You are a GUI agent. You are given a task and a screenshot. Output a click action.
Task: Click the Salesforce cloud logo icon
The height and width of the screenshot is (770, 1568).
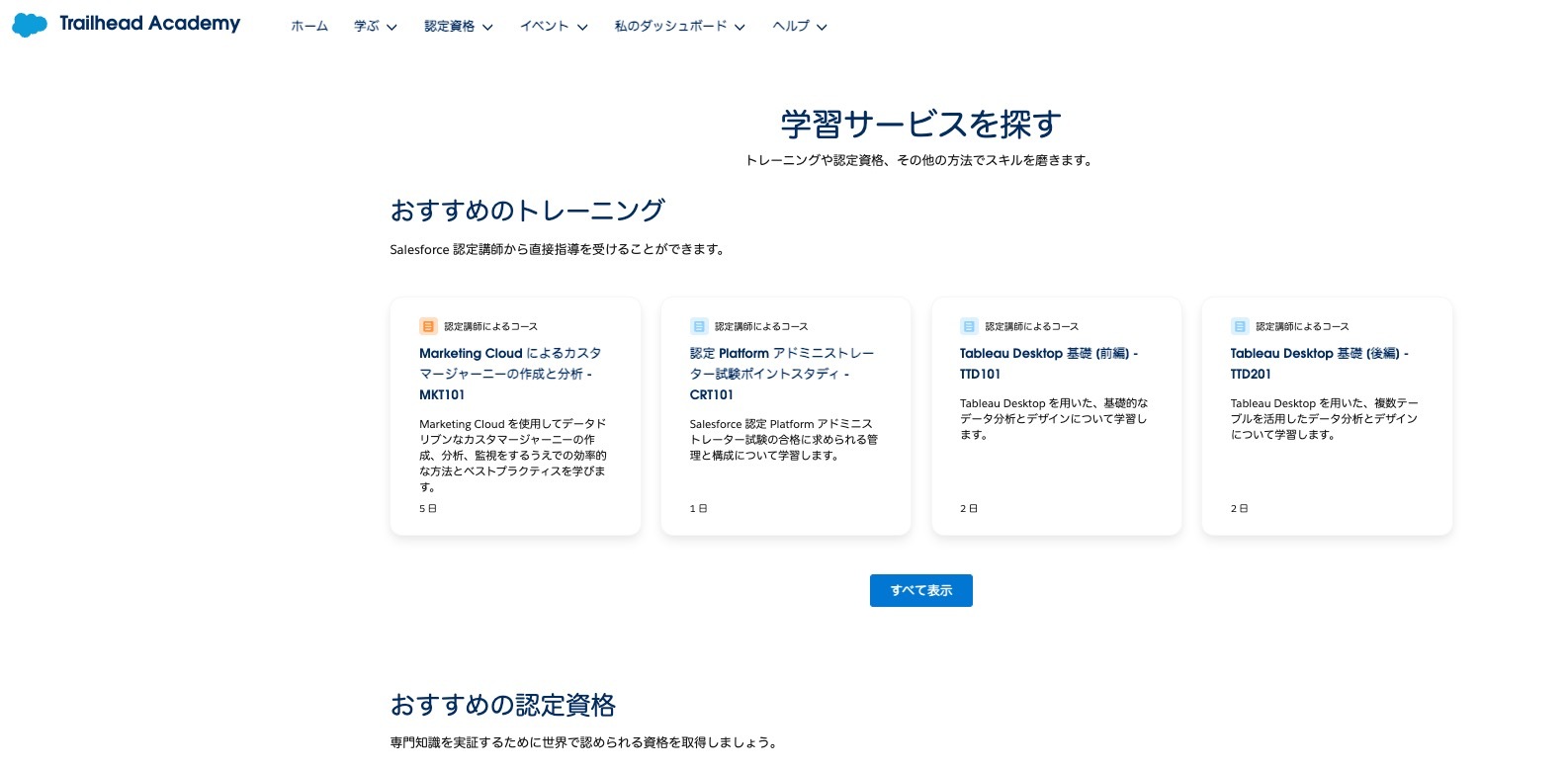point(30,25)
